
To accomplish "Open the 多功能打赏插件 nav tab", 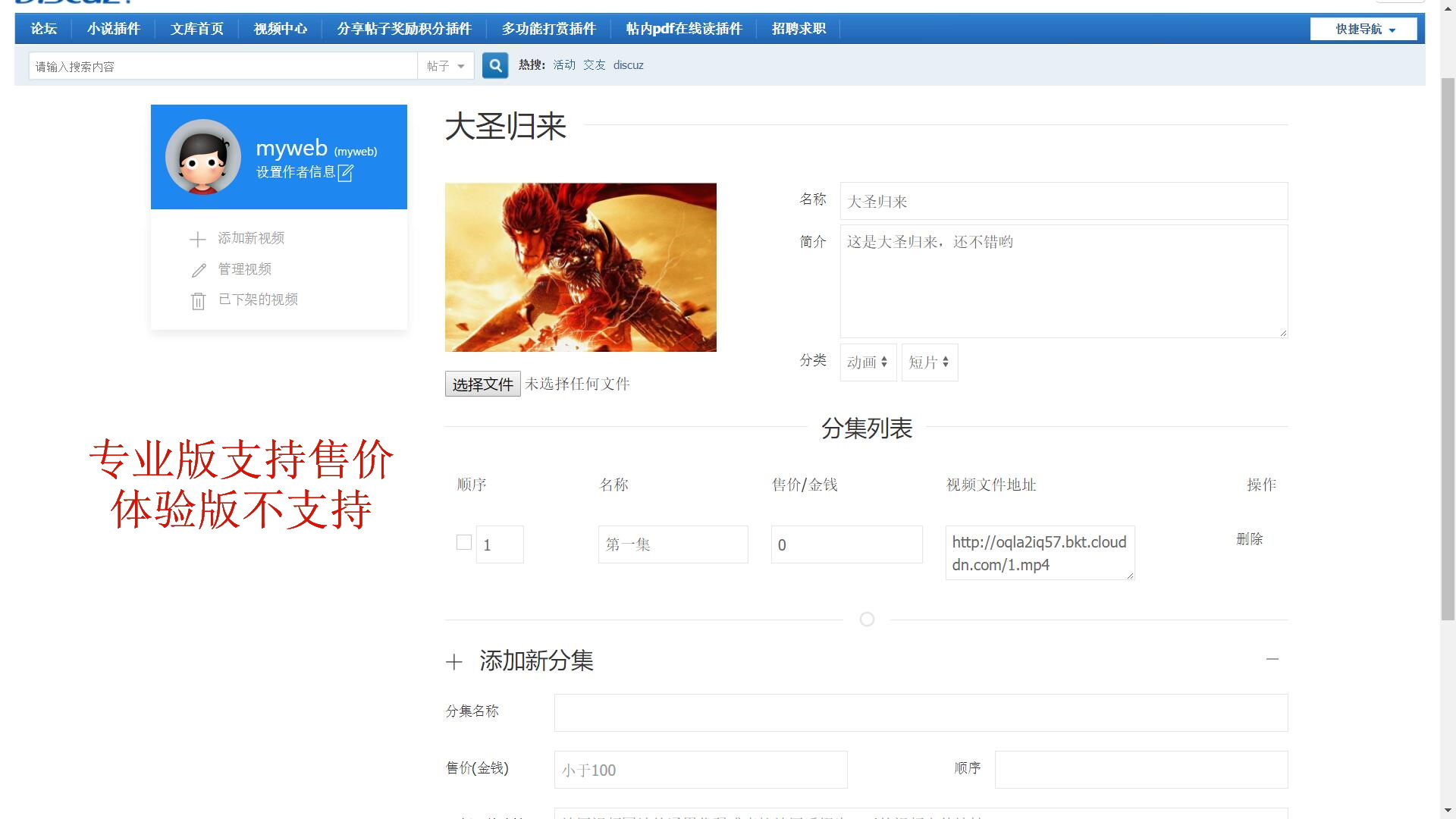I will [x=549, y=29].
